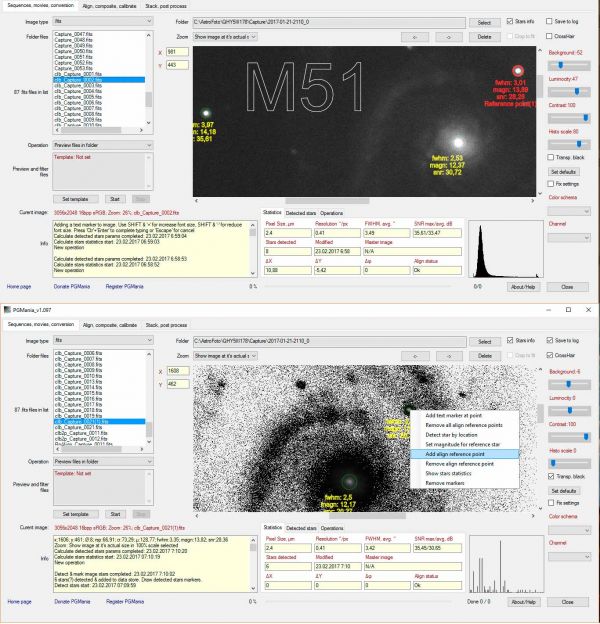Choose 'Remove all align reference points' menu entry
This screenshot has width=600, height=624.
click(465, 425)
